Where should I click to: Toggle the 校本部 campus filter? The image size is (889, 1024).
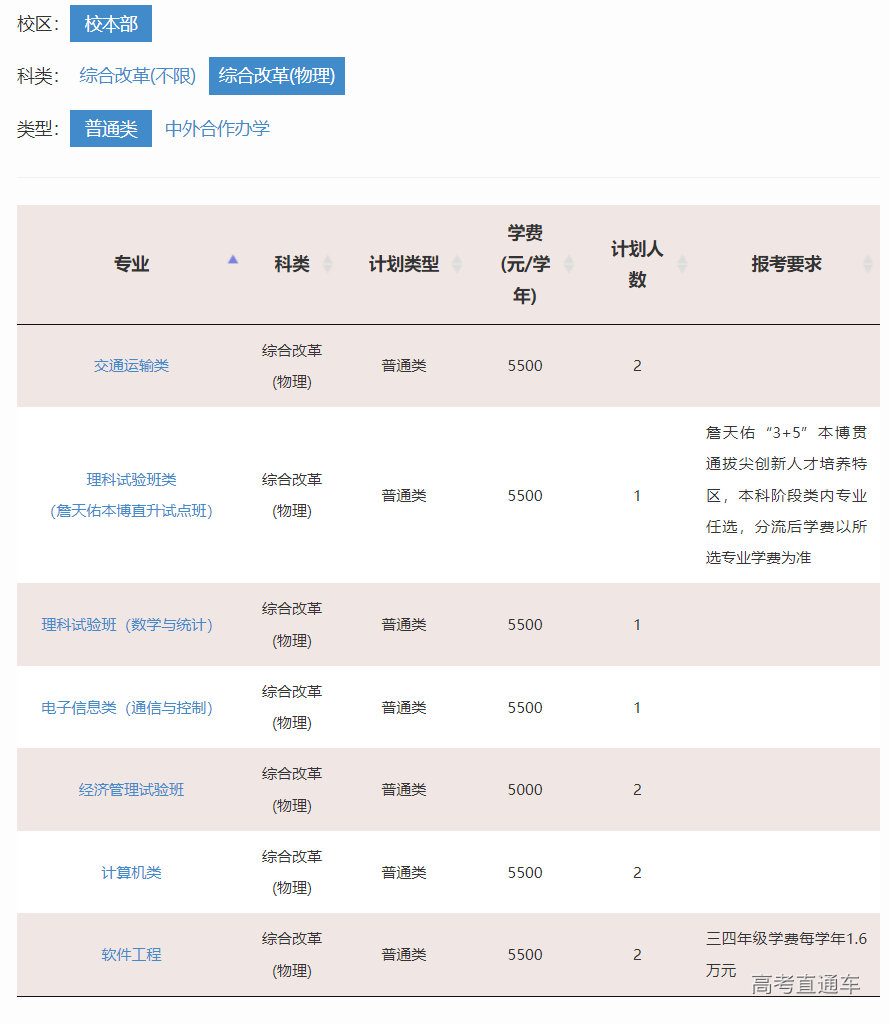point(110,23)
